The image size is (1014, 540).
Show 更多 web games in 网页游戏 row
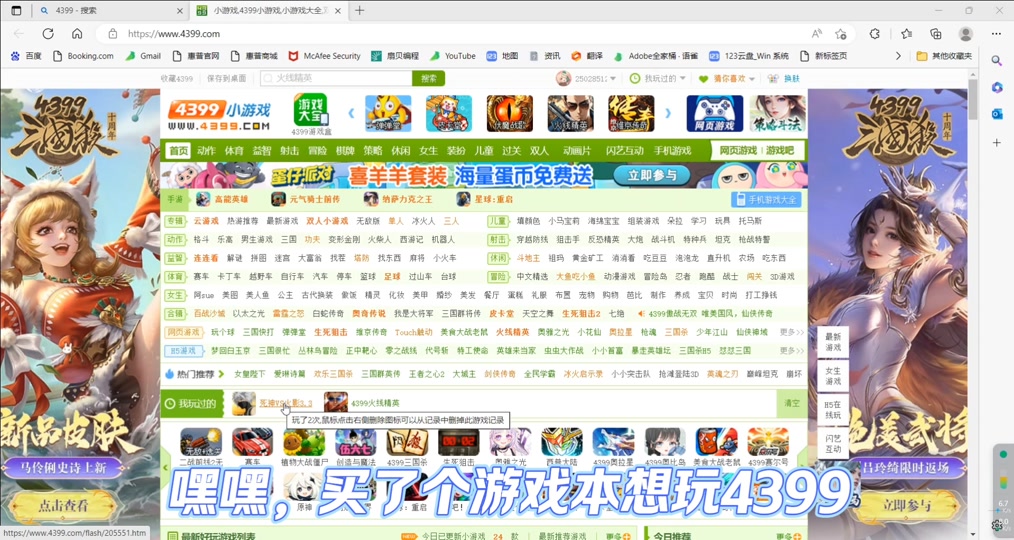(792, 332)
